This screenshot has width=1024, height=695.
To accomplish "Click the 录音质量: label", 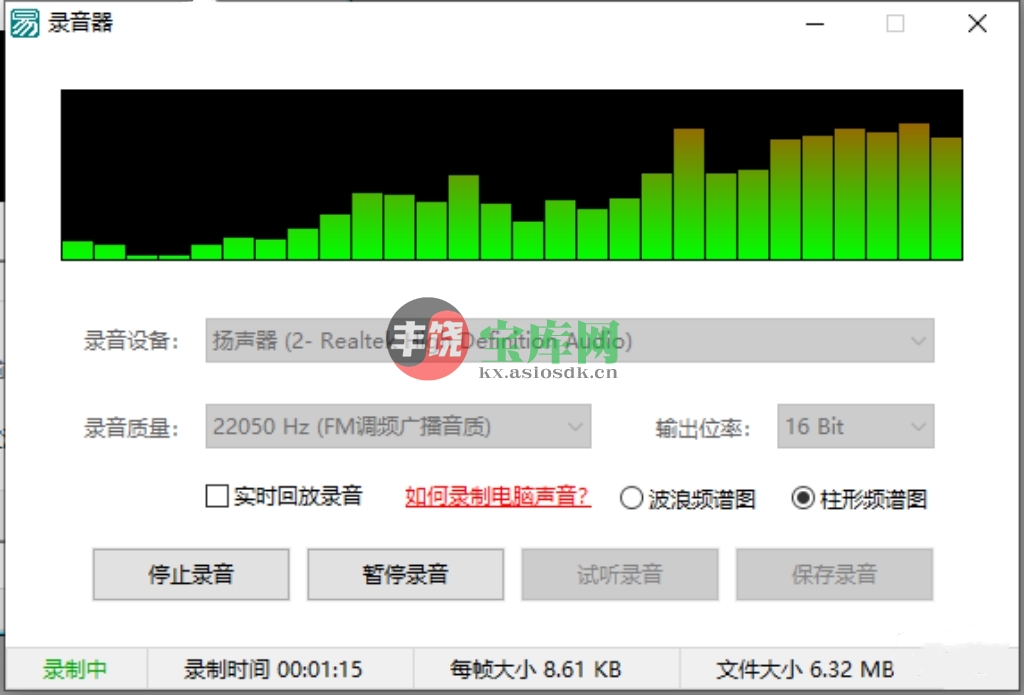I will coord(131,428).
